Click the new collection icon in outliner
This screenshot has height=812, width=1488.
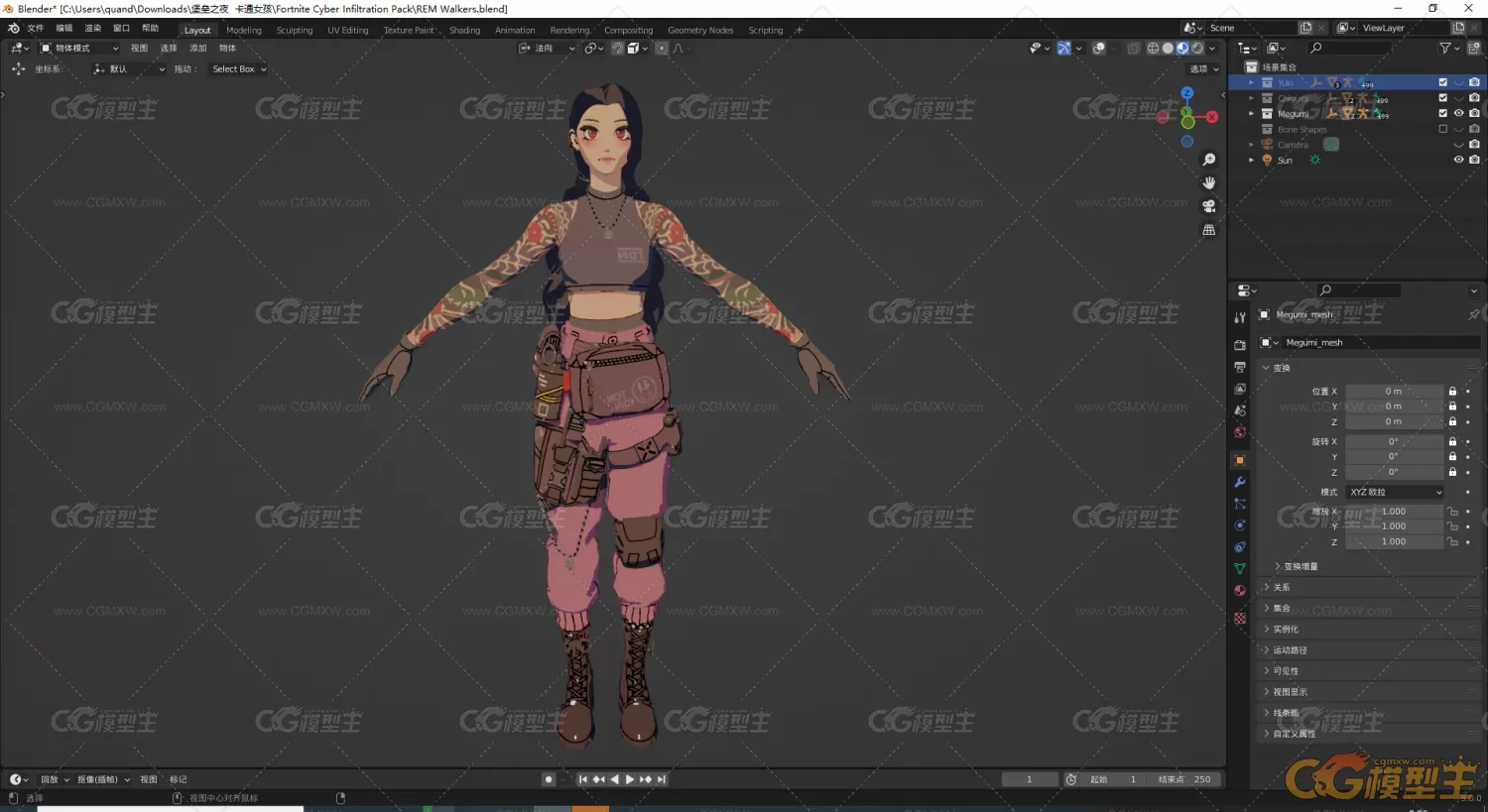pyautogui.click(x=1474, y=48)
